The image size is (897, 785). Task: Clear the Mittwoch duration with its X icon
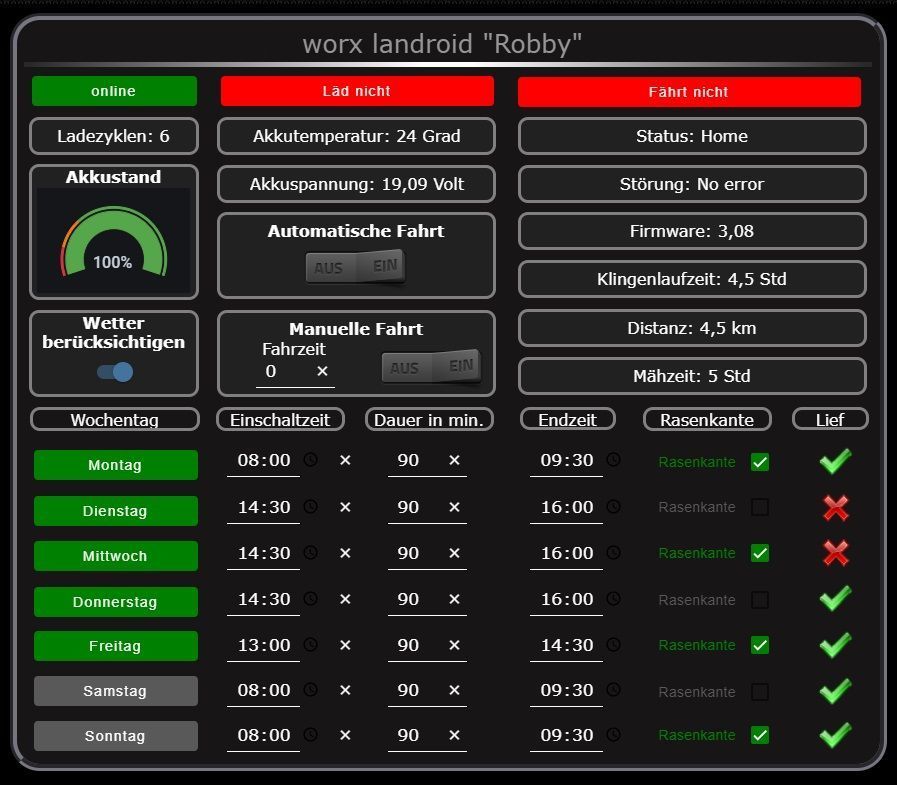coord(454,553)
